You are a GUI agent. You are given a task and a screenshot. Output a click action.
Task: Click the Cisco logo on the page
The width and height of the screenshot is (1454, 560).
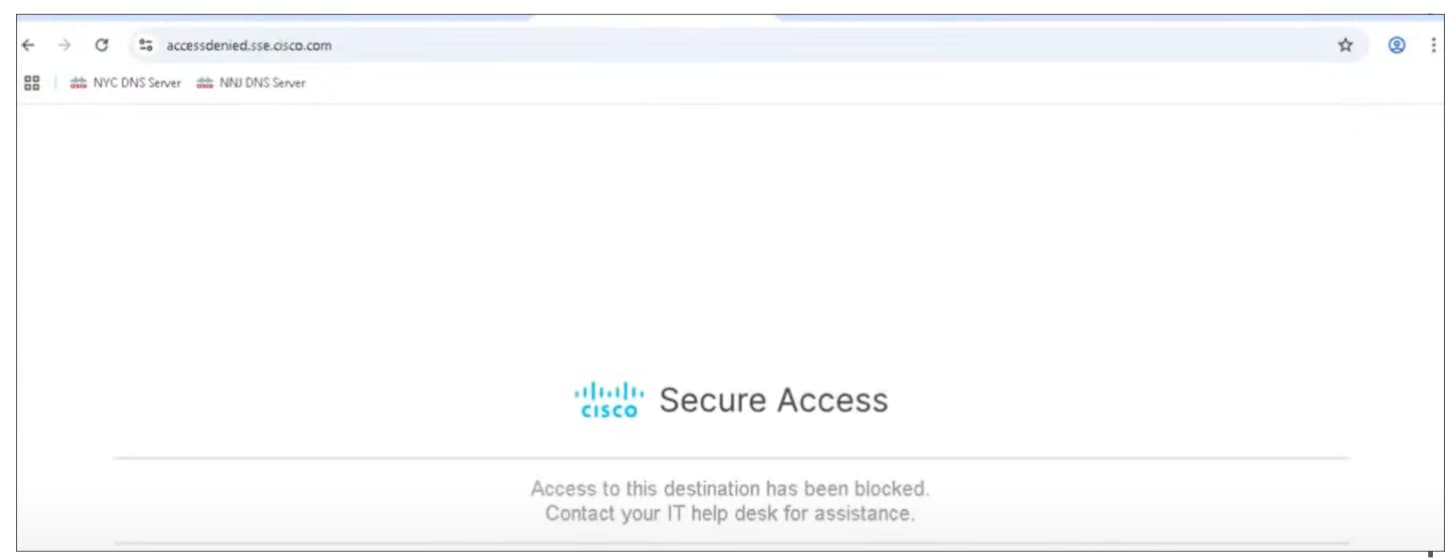point(609,399)
